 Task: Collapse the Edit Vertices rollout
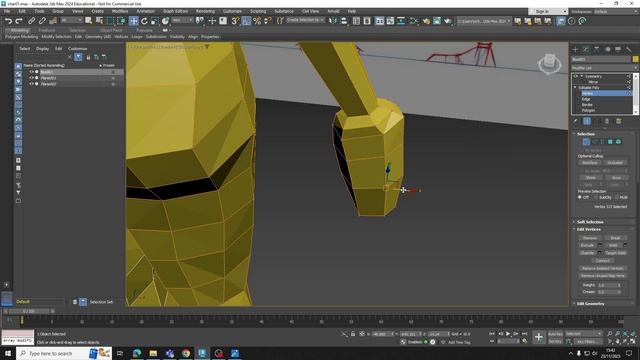tap(589, 229)
